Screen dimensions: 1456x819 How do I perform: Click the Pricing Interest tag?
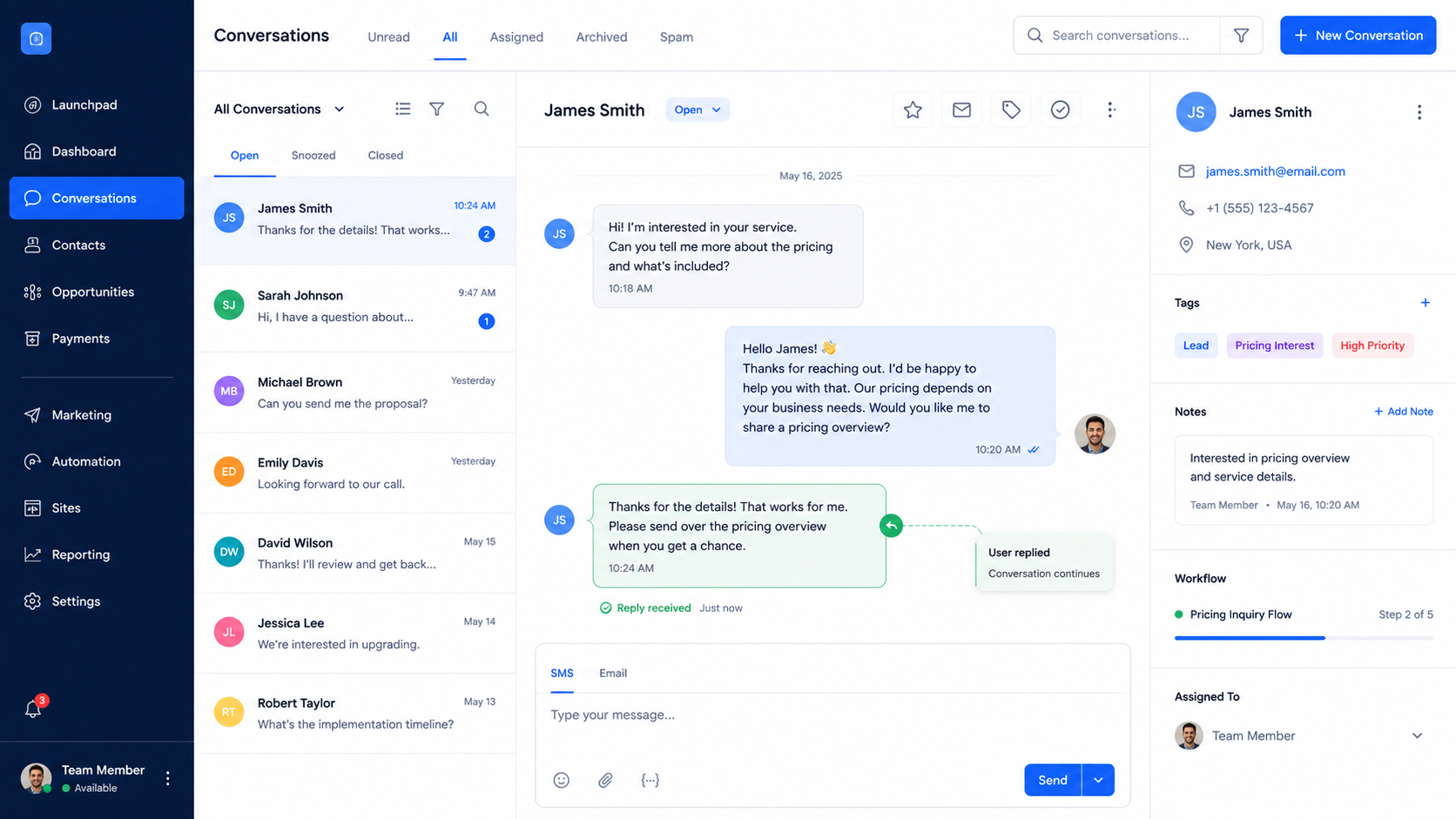1275,346
